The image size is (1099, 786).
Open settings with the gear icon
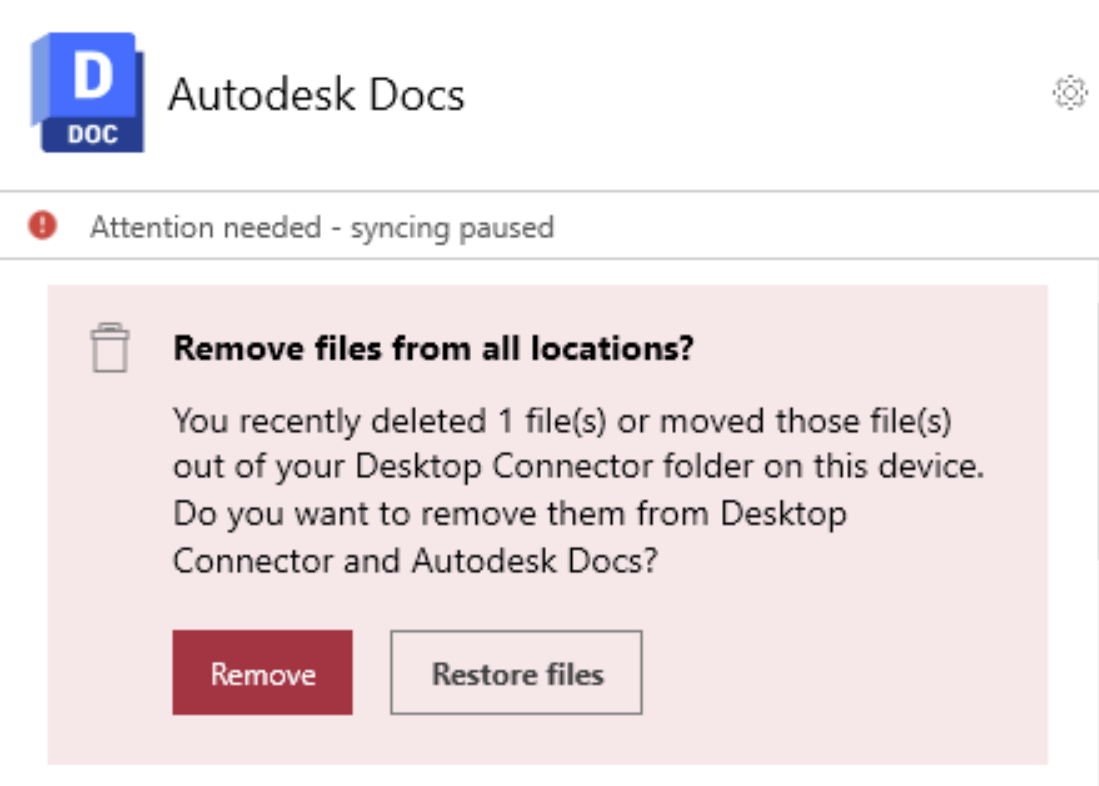[1070, 93]
